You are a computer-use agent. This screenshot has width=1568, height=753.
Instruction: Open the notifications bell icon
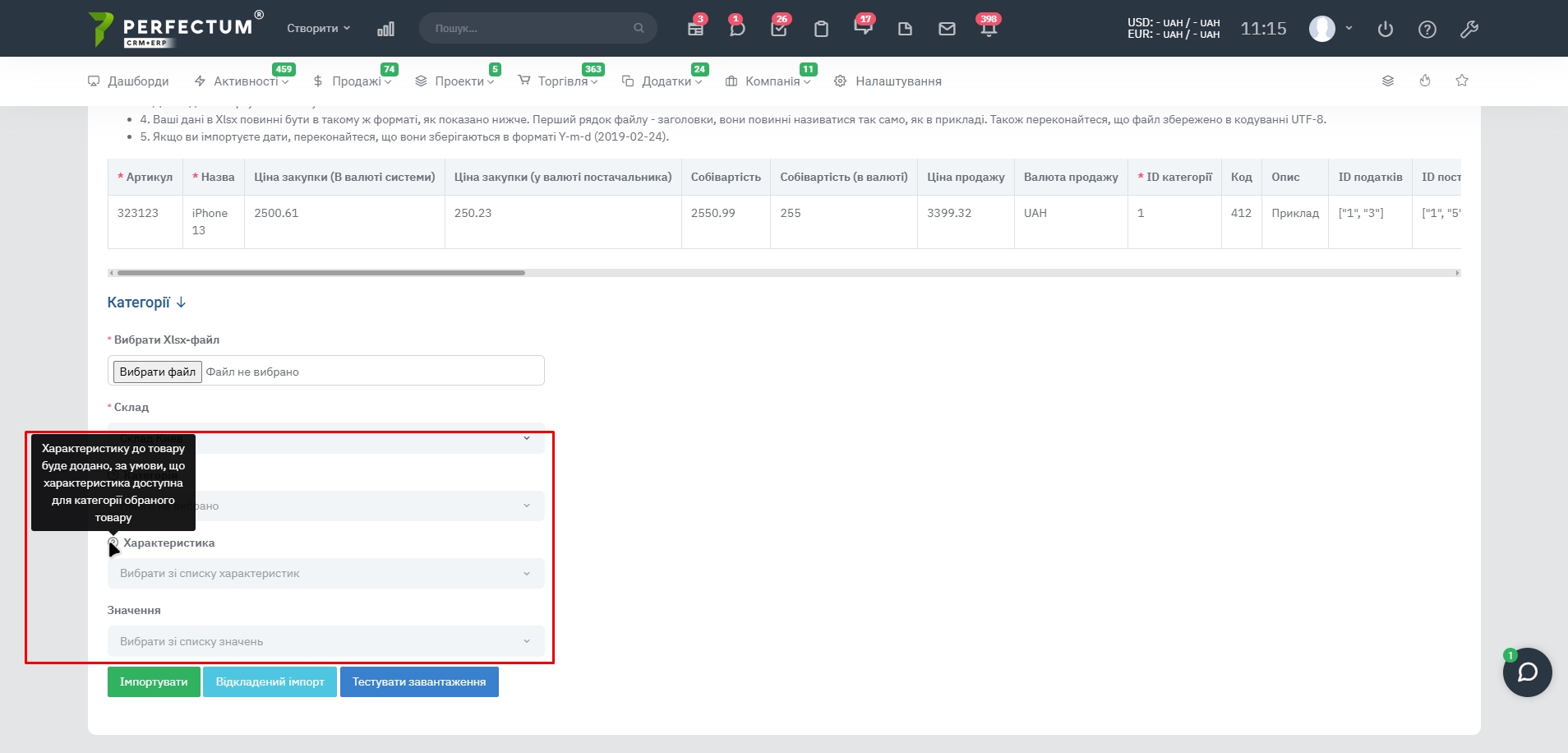click(988, 29)
